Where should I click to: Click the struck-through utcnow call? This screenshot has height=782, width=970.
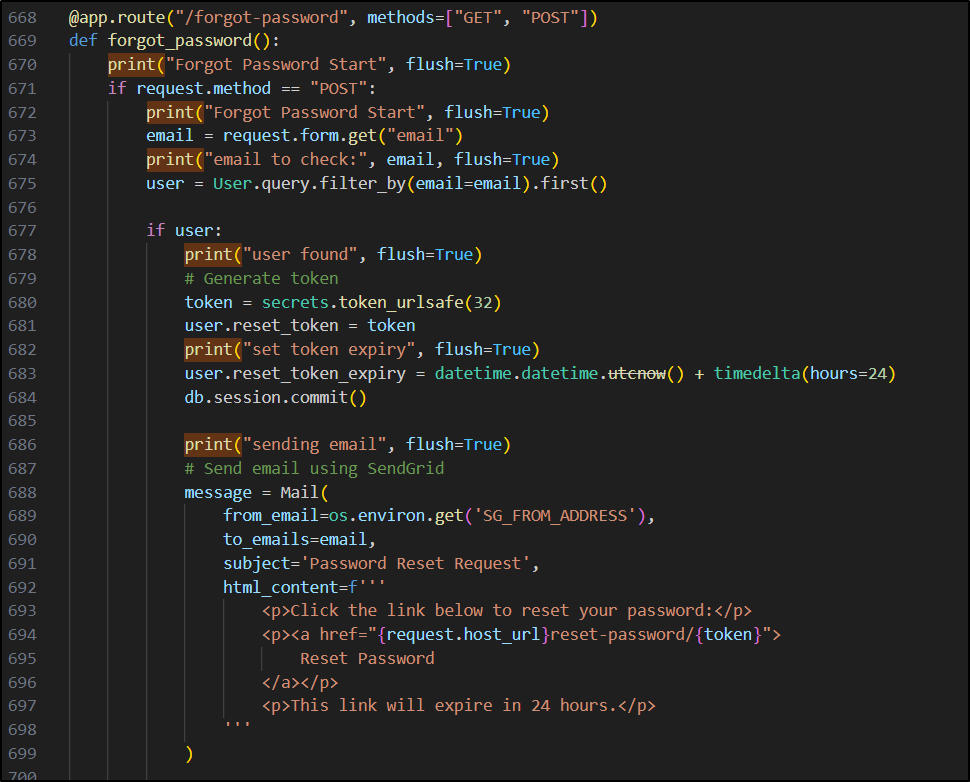(637, 374)
